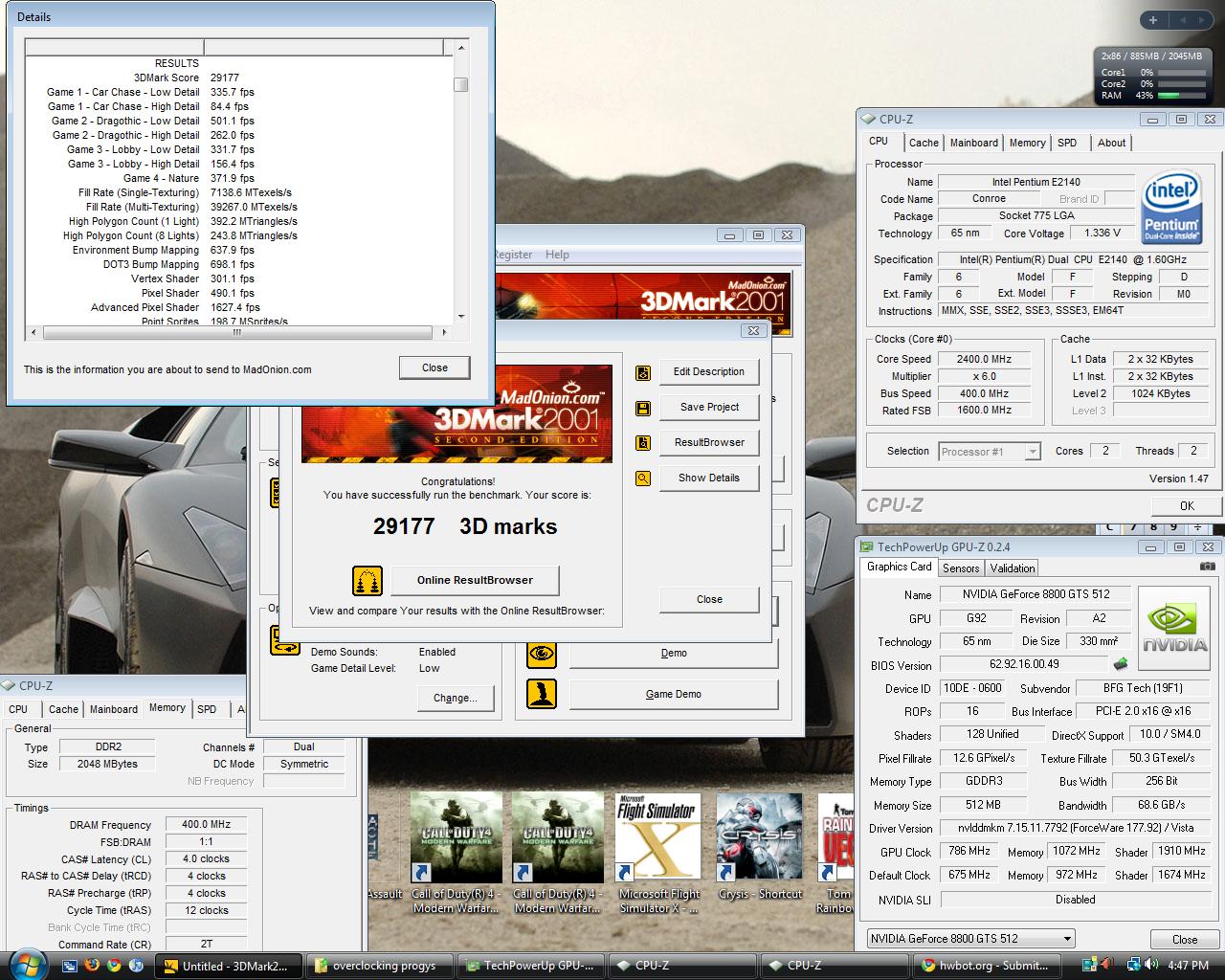Click the Online ResultBrowser button
This screenshot has width=1225, height=980.
pos(475,580)
